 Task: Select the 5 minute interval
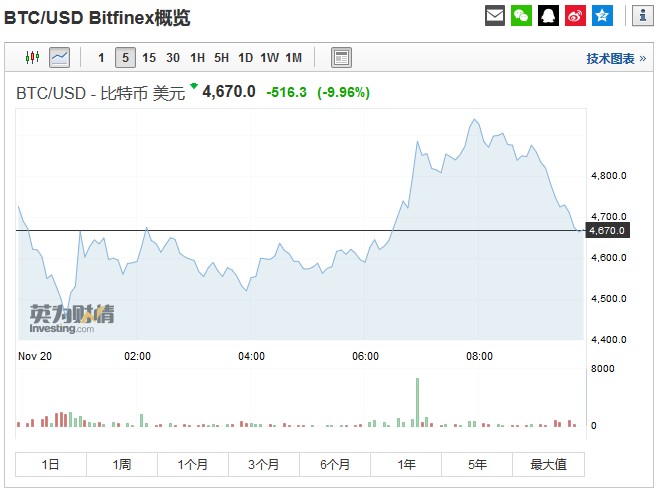coord(125,57)
